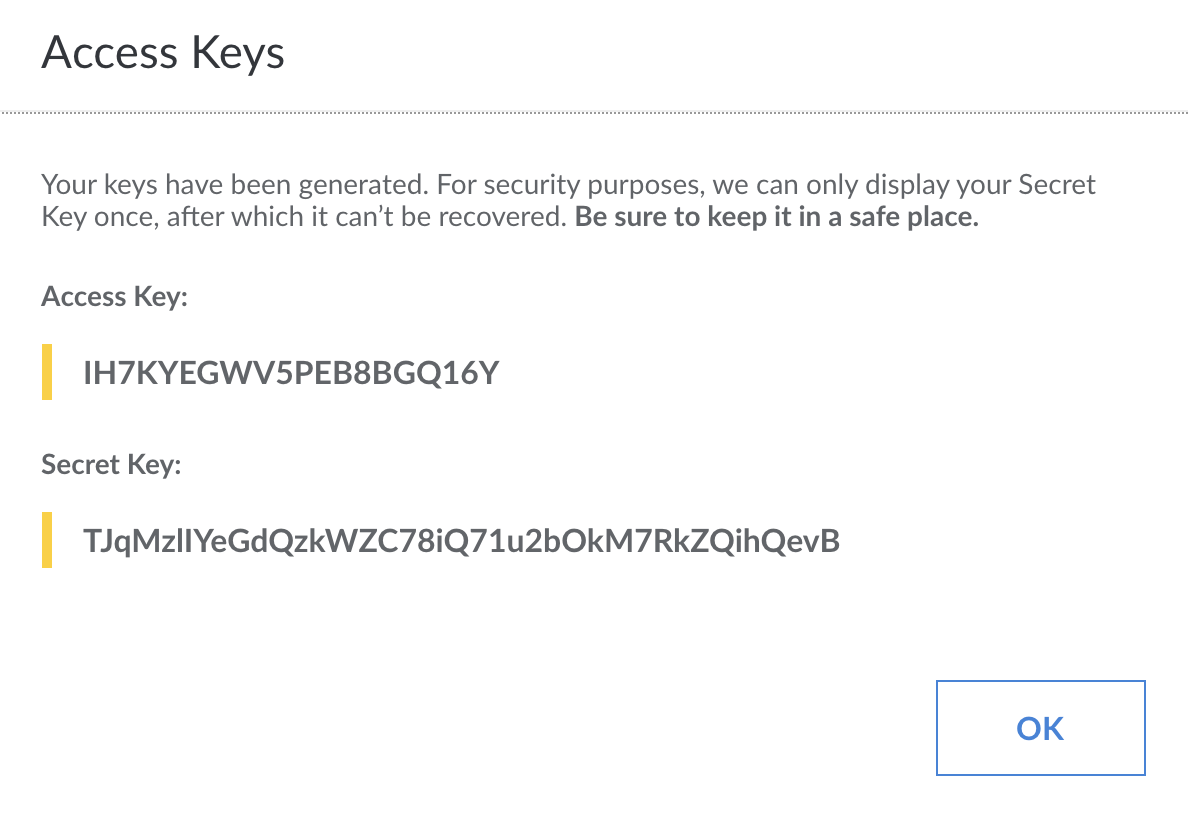This screenshot has height=818, width=1188.
Task: Click the "Access Key:" label
Action: (114, 297)
